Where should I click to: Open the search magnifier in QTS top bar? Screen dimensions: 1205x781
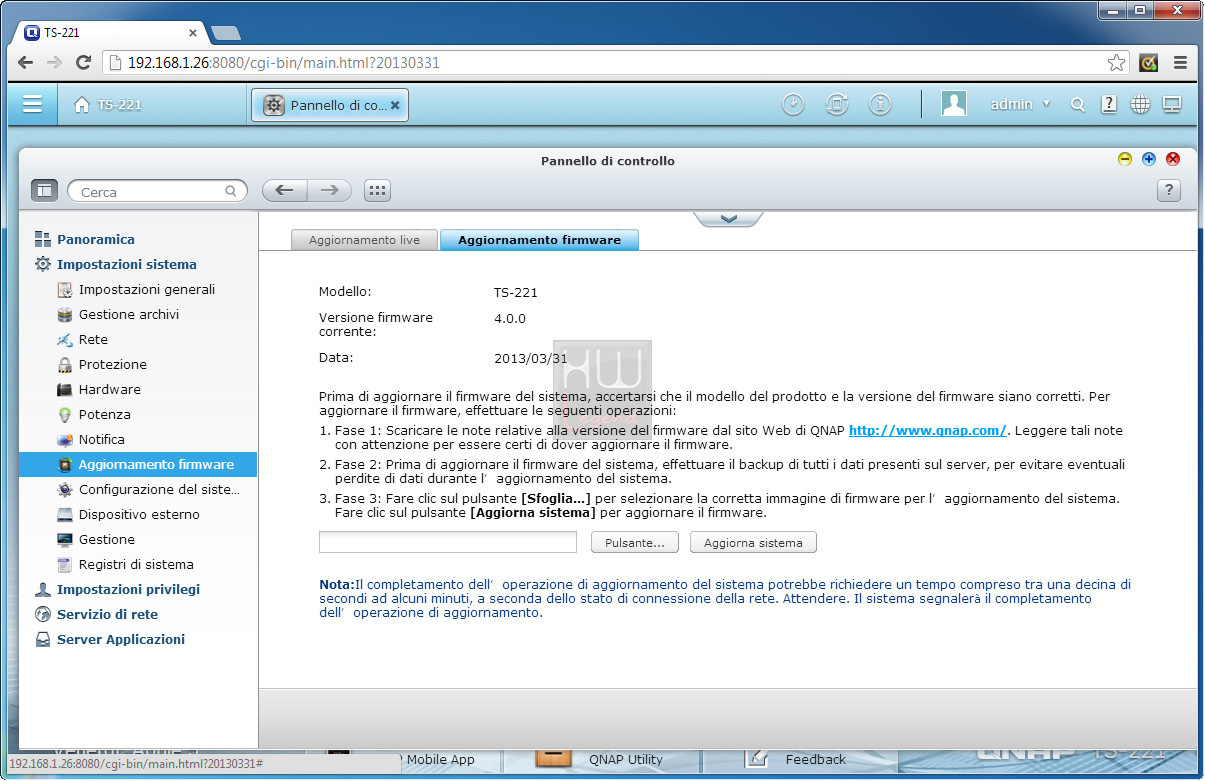(x=1077, y=104)
